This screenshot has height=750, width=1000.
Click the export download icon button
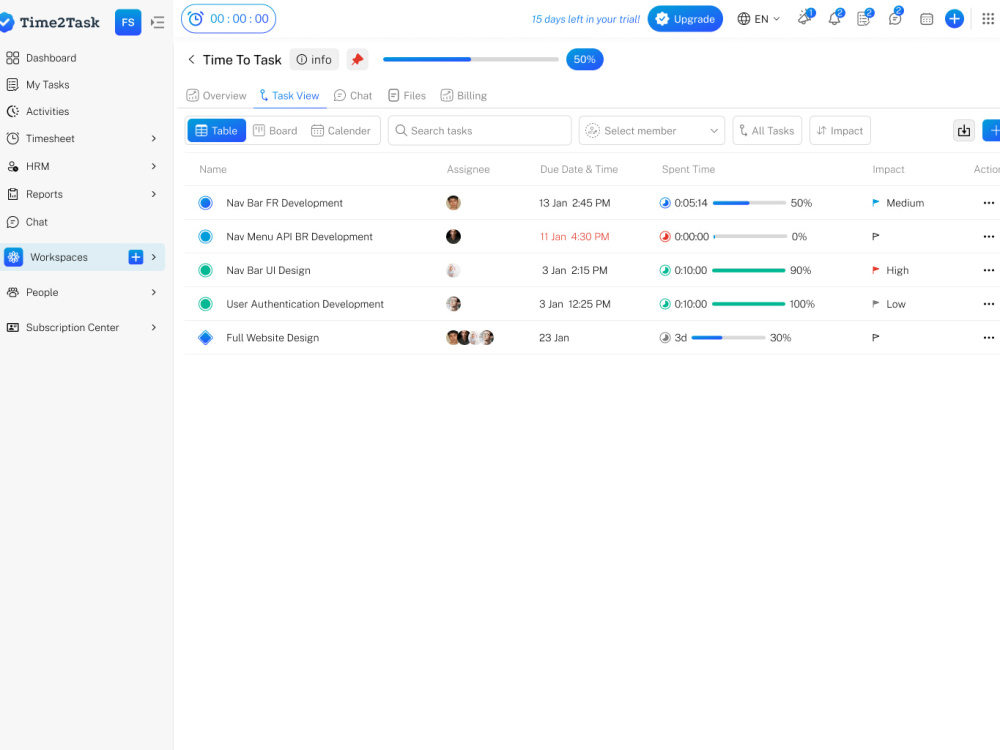964,131
